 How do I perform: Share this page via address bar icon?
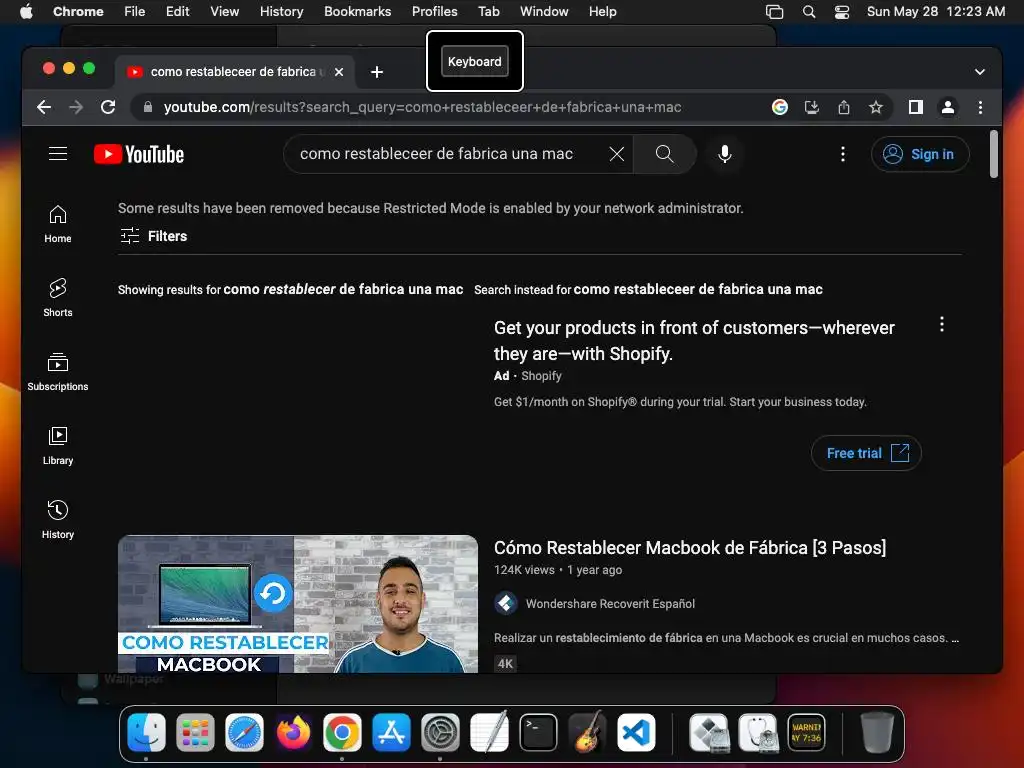844,107
